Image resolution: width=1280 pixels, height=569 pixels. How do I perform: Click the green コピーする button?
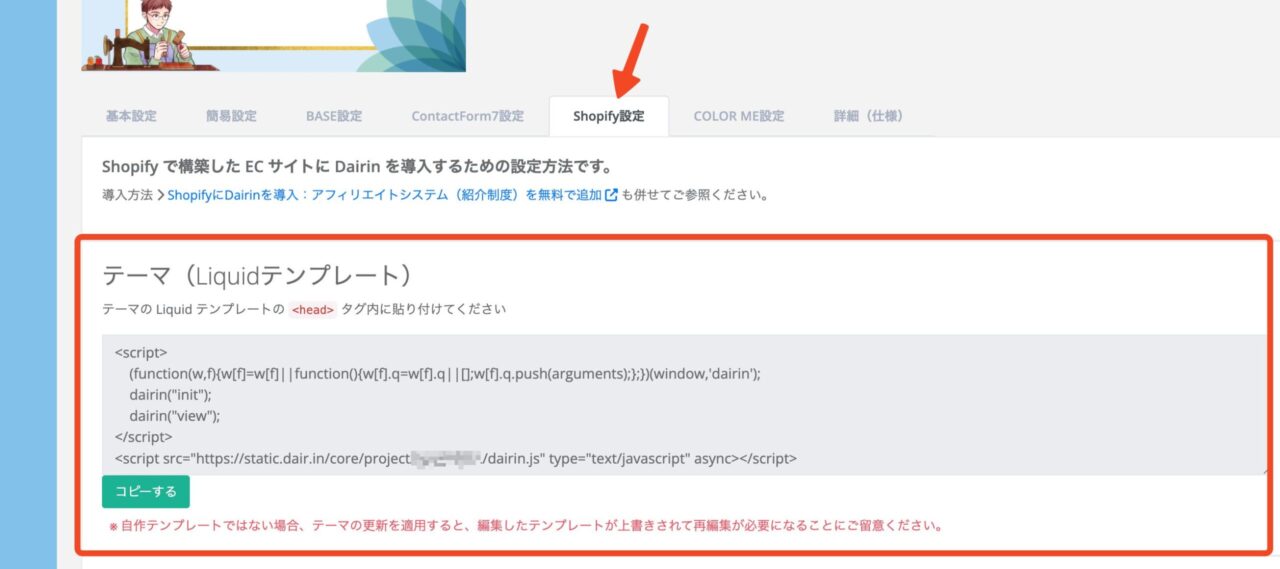pyautogui.click(x=146, y=492)
